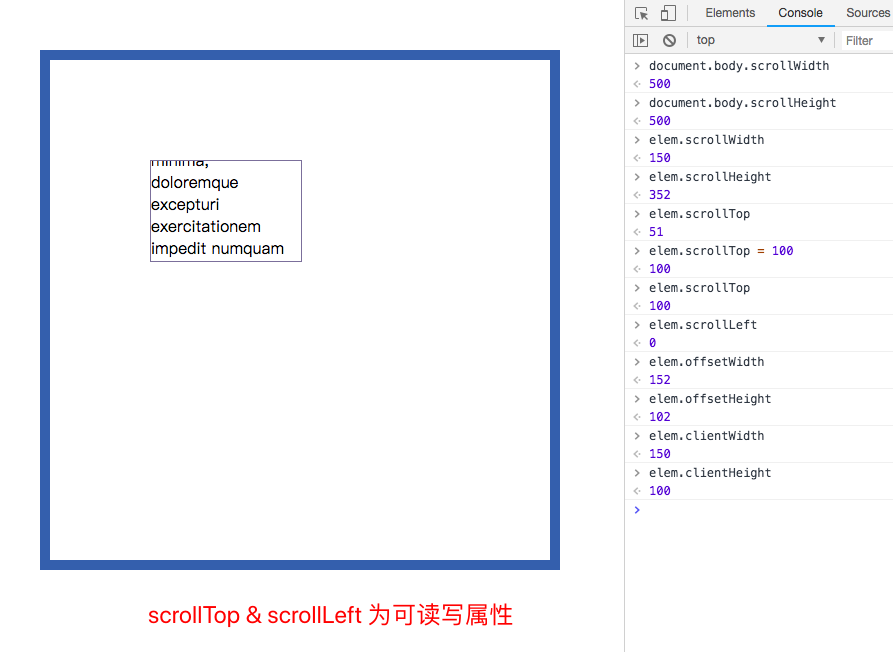Click the elem.scrollLeft console entry
Screen dimensions: 893x652
[702, 325]
